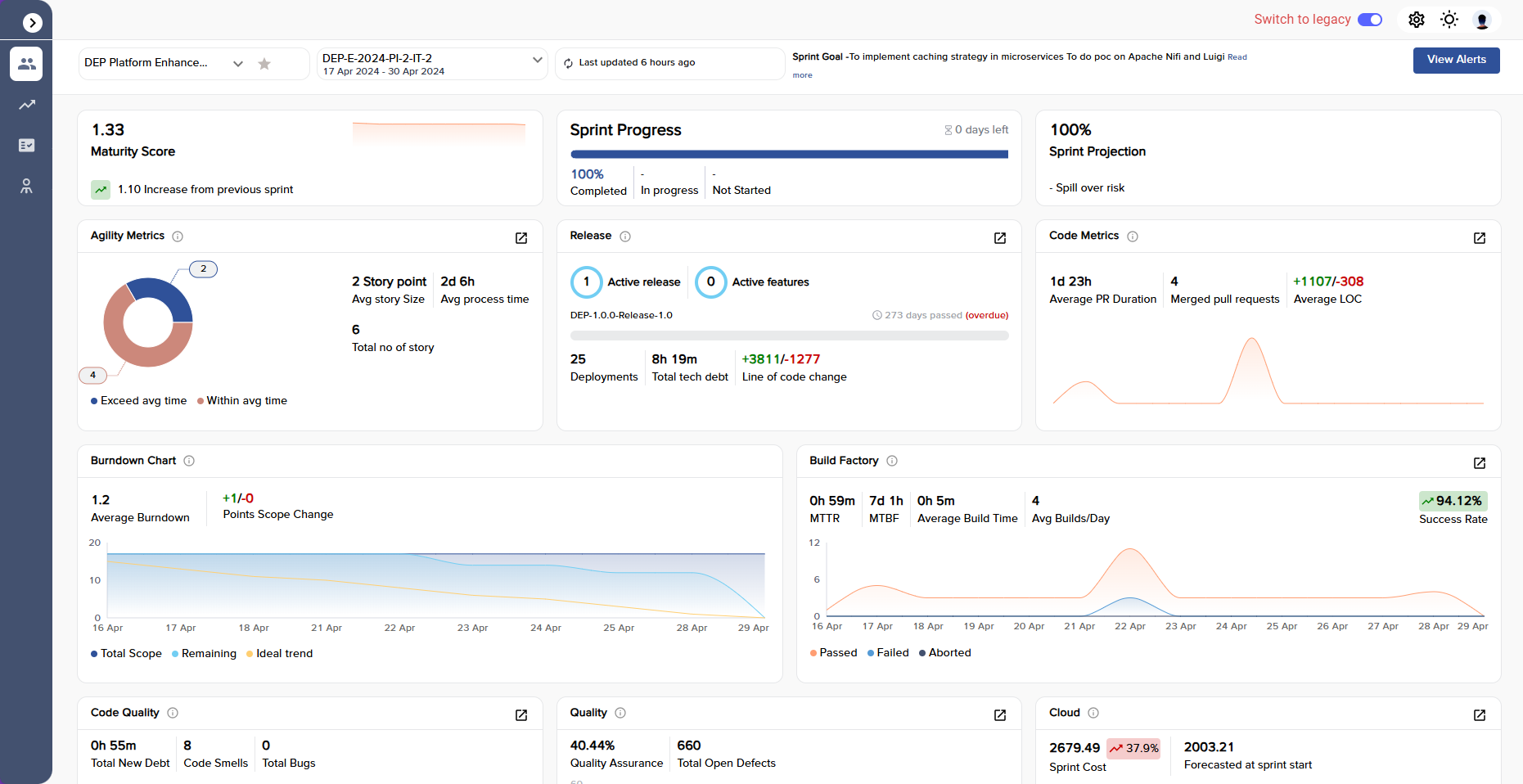Open the trends chart icon in sidebar

[x=26, y=105]
